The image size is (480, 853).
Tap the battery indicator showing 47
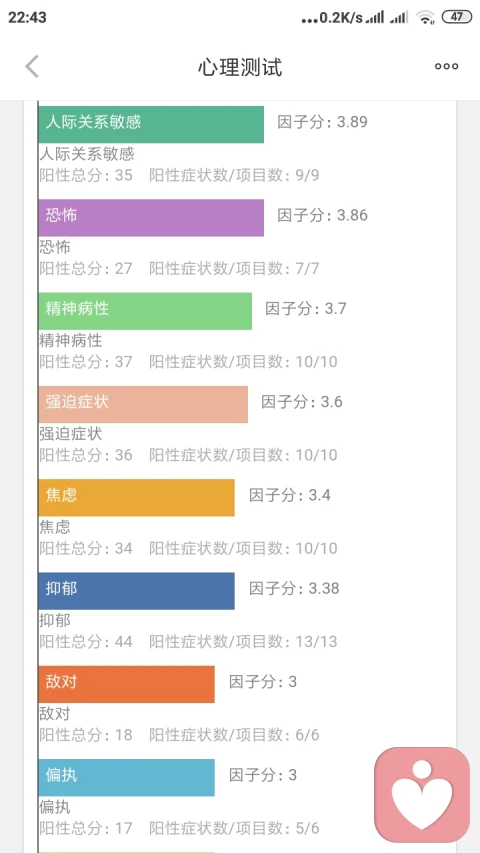pos(457,17)
